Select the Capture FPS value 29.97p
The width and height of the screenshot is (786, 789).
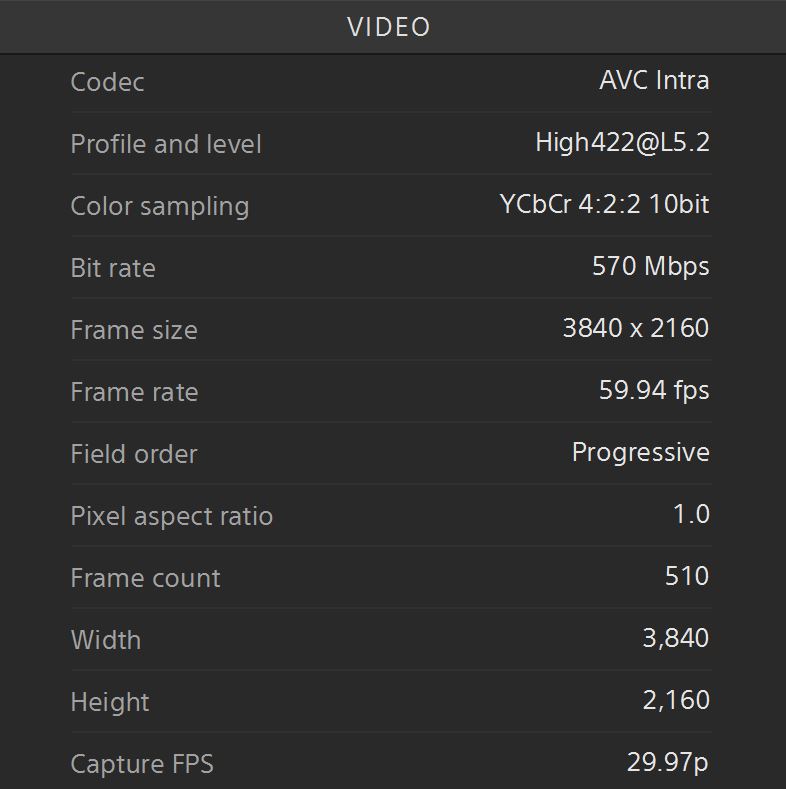tap(668, 762)
